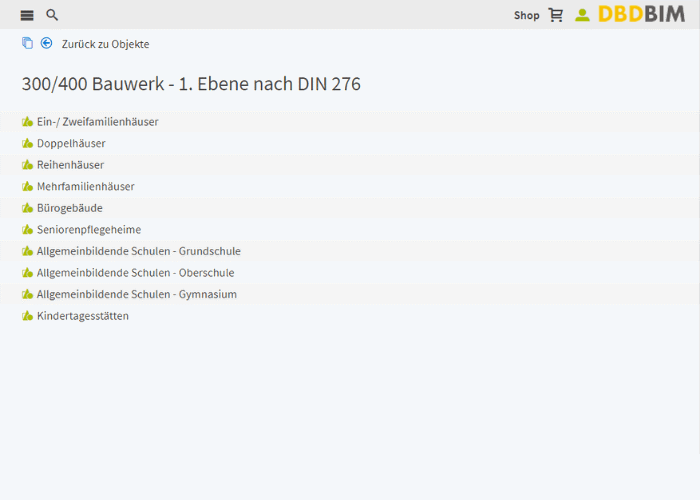Select Allgemeinbildende Schulen - Gymnasium
700x500 pixels.
136,295
